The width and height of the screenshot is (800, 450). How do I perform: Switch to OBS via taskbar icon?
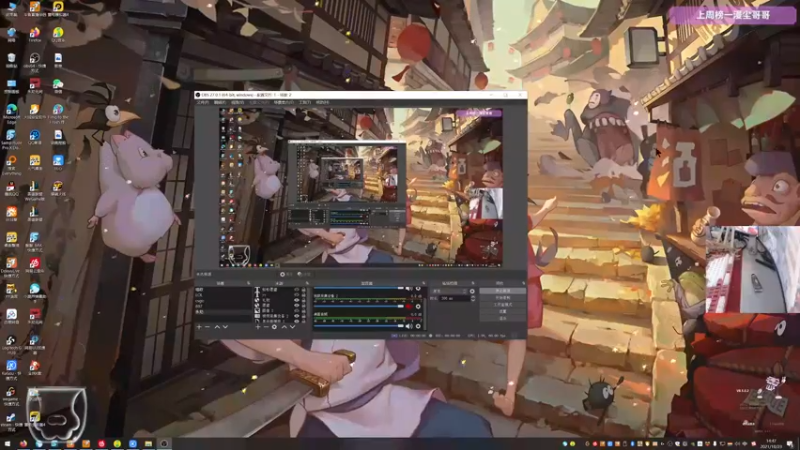[x=164, y=444]
